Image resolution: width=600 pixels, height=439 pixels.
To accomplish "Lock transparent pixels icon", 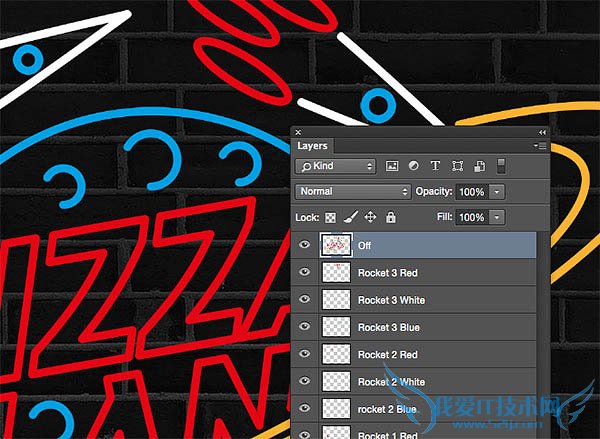I will tap(330, 218).
